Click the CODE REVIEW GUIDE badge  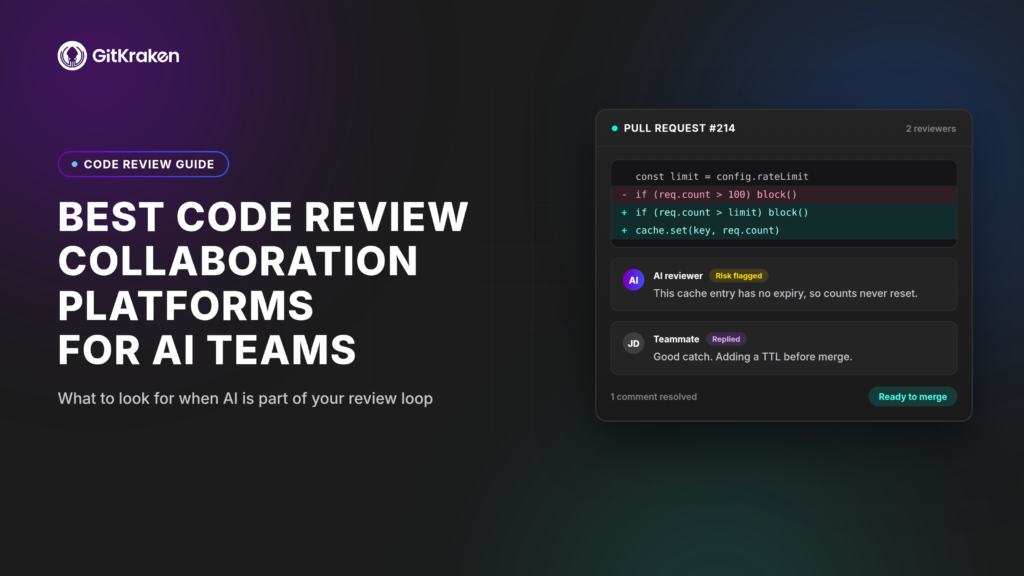[143, 164]
